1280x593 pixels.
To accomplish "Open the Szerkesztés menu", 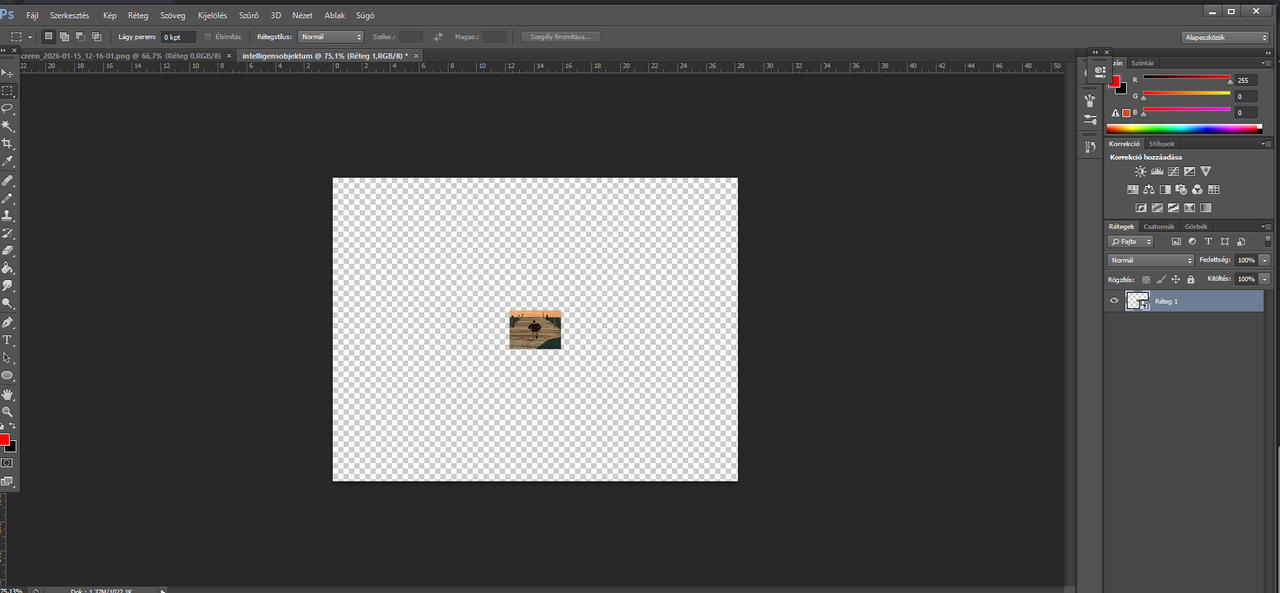I will (70, 16).
